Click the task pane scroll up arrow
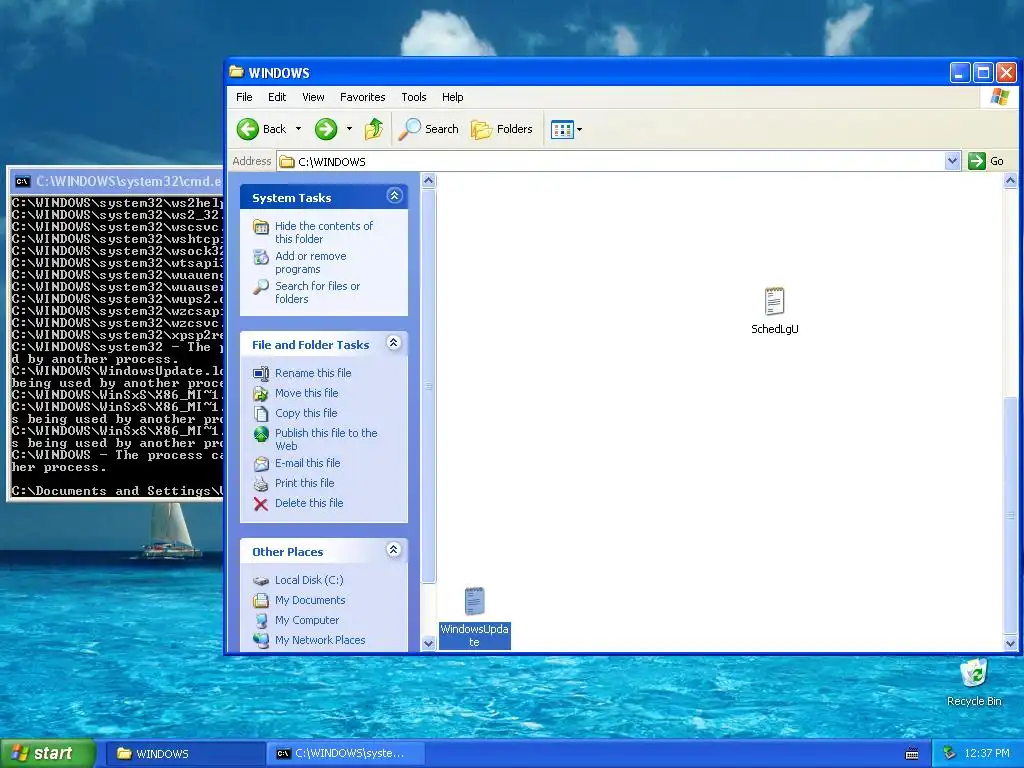1024x768 pixels. click(428, 181)
